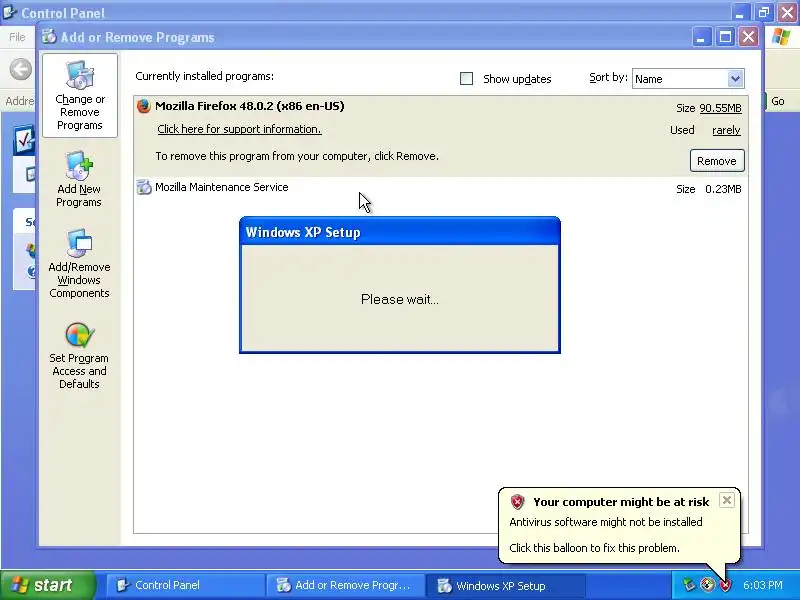Click the Go button in Control Panel
The width and height of the screenshot is (800, 600).
coord(777,101)
